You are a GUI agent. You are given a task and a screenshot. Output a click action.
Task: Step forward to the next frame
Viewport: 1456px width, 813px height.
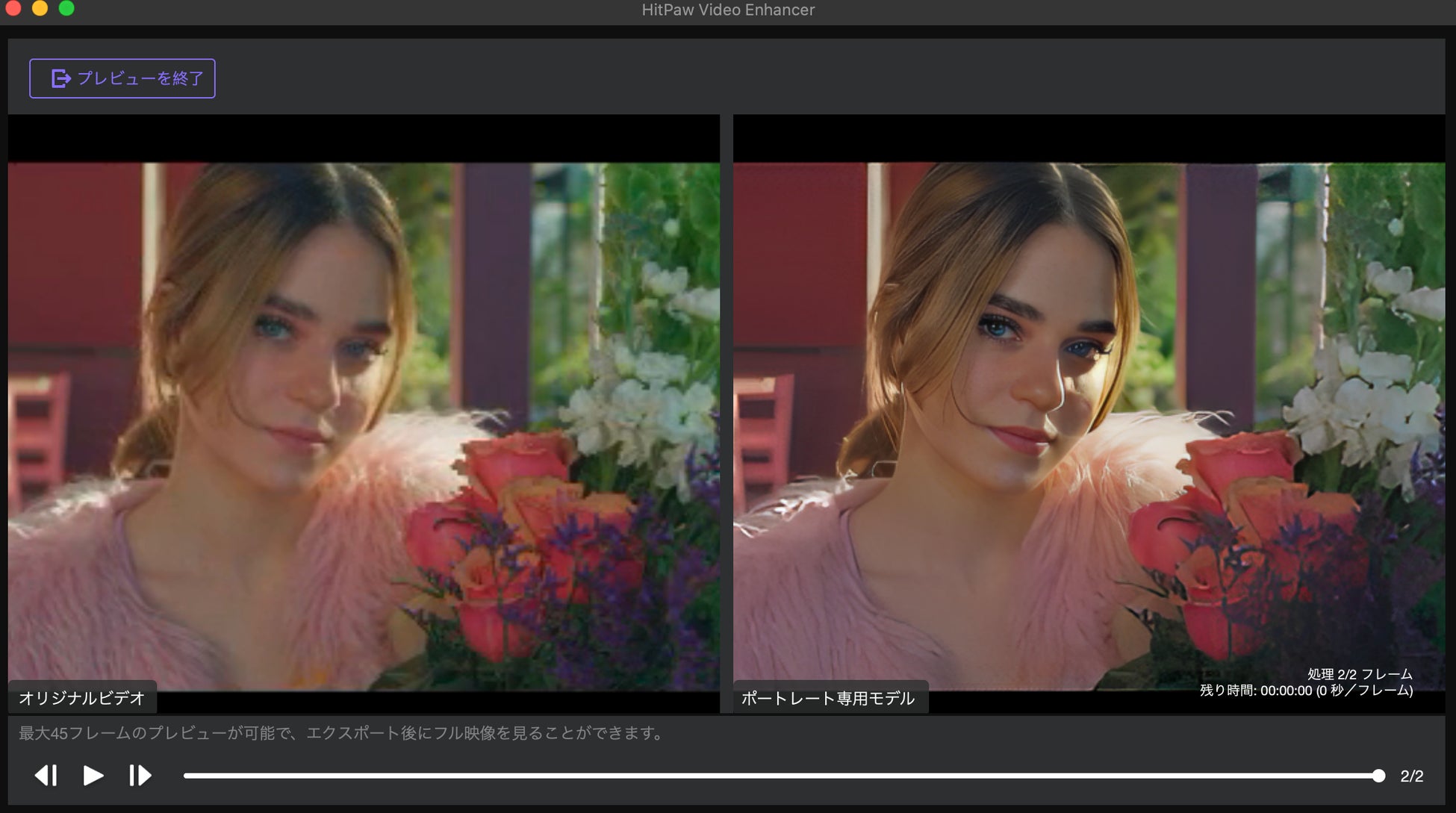pyautogui.click(x=140, y=776)
